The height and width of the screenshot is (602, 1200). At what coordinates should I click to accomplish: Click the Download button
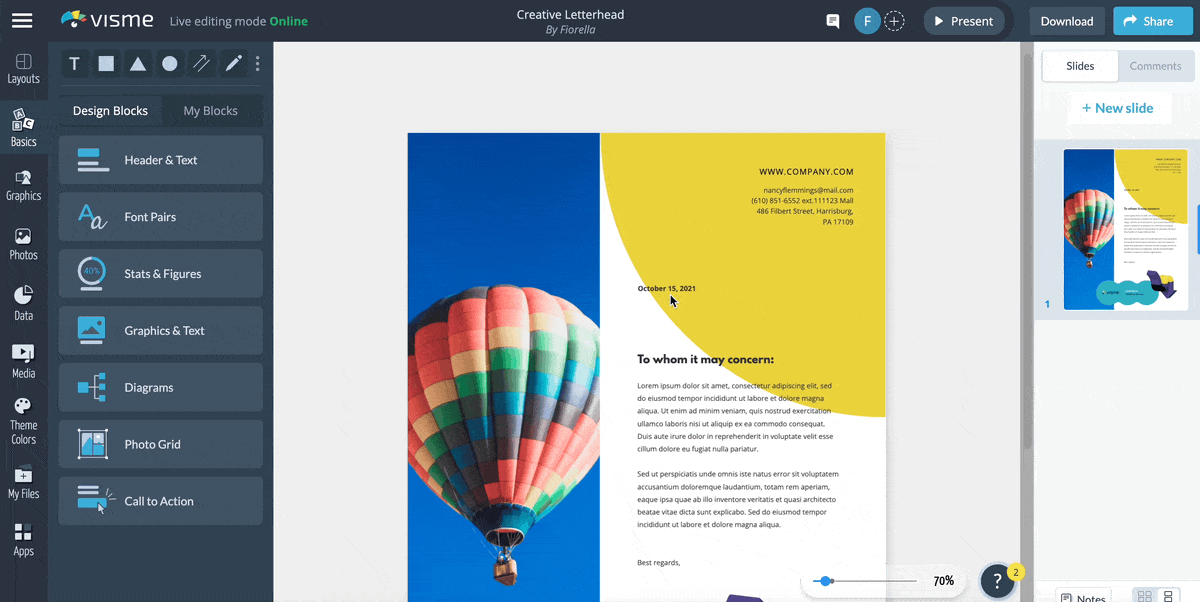tap(1066, 20)
